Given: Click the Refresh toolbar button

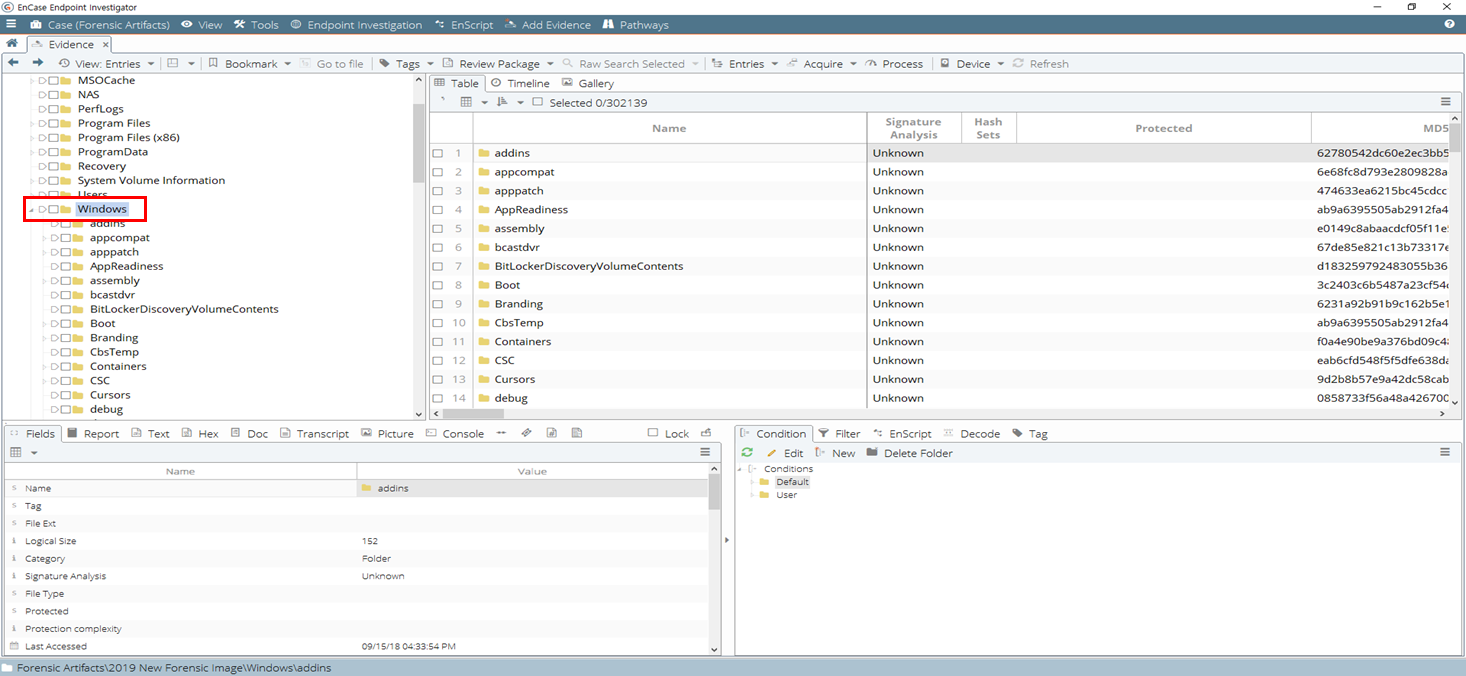Looking at the screenshot, I should pyautogui.click(x=1040, y=63).
